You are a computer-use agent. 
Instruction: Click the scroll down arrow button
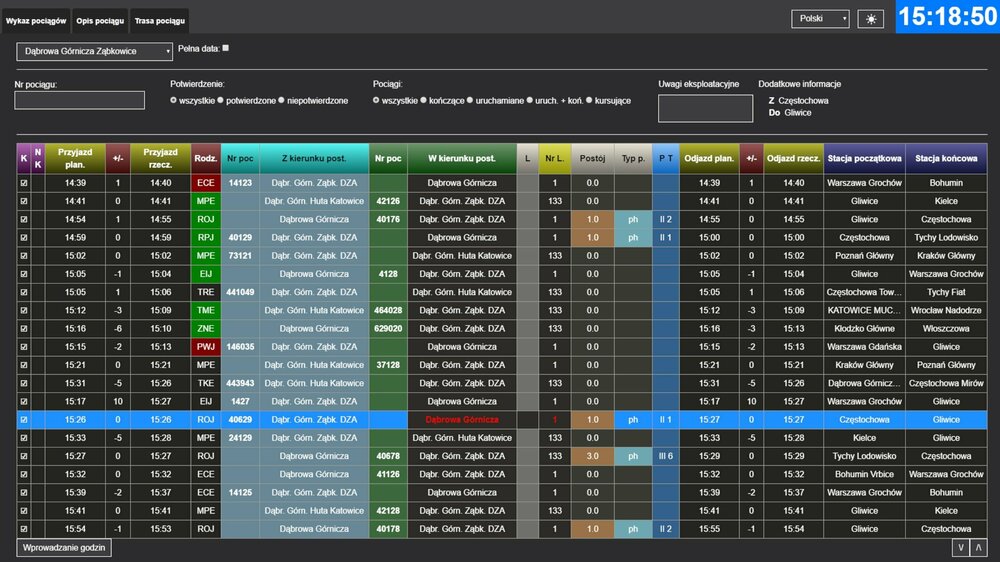pos(961,548)
